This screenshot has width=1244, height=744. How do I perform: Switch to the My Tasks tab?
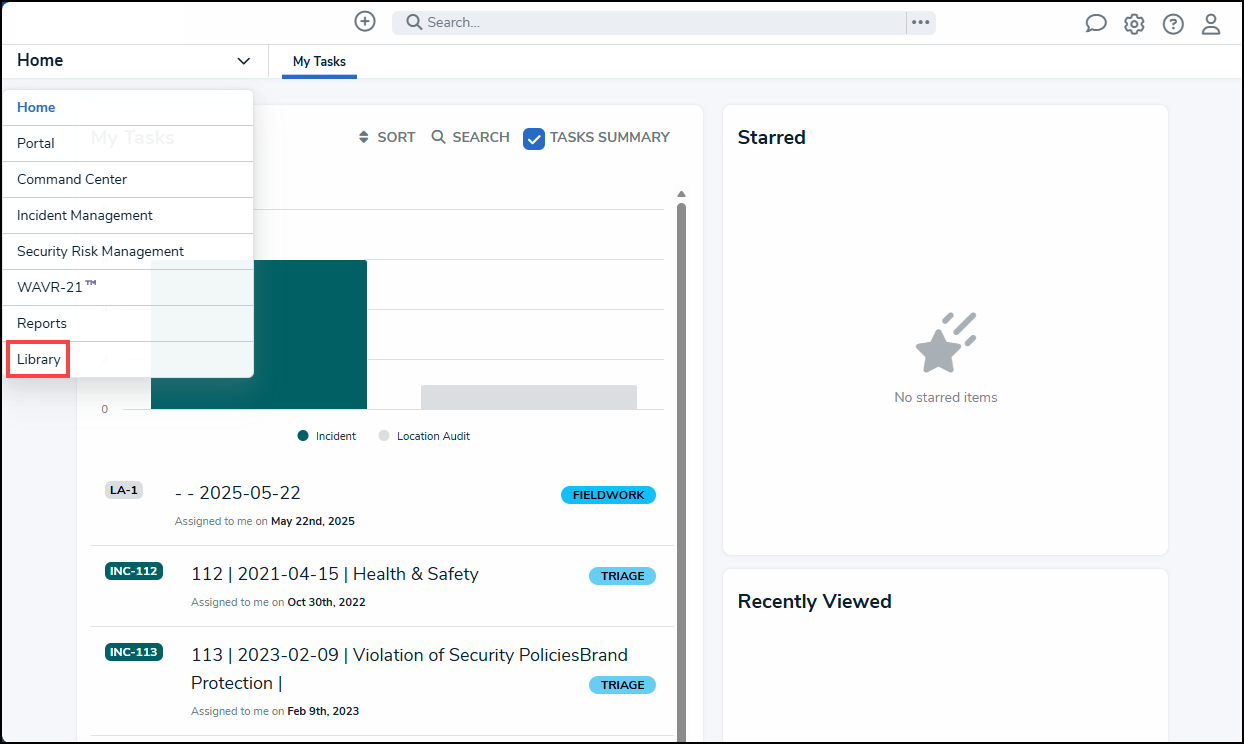pyautogui.click(x=319, y=61)
